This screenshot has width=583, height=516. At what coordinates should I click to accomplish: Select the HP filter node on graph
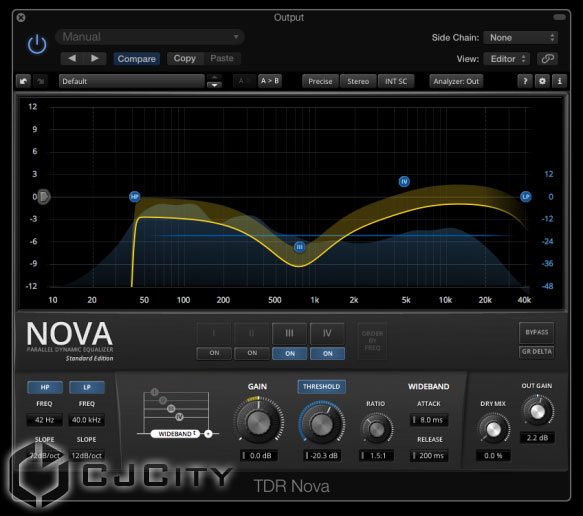tap(134, 196)
